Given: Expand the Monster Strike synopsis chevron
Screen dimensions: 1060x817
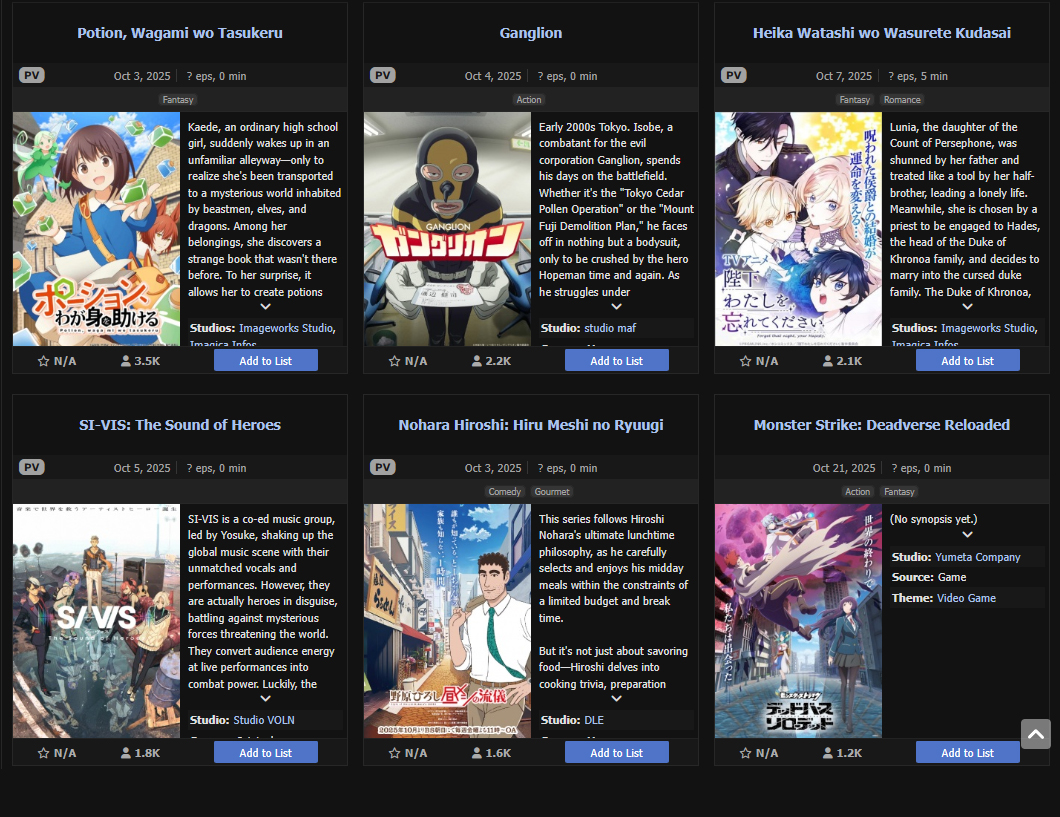Looking at the screenshot, I should (967, 534).
